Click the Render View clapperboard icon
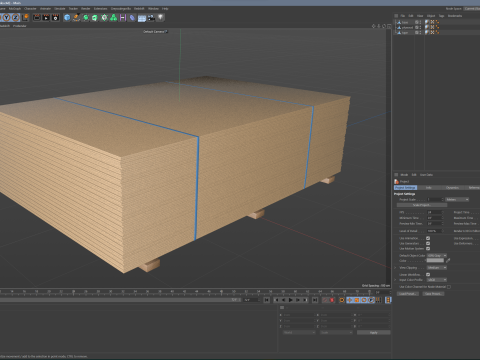The width and height of the screenshot is (480, 360). (x=37, y=17)
